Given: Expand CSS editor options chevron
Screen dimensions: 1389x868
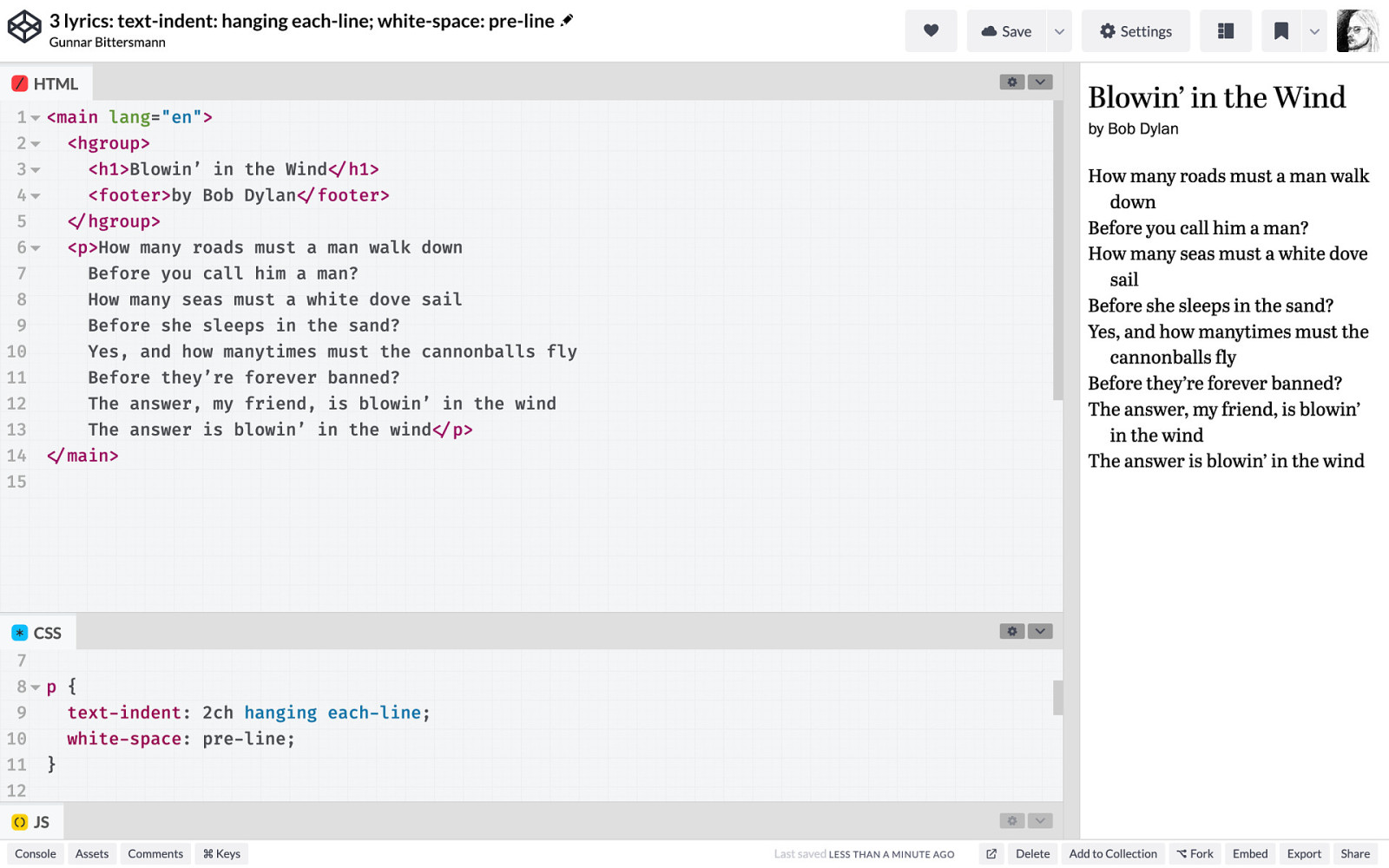Looking at the screenshot, I should 1040,631.
